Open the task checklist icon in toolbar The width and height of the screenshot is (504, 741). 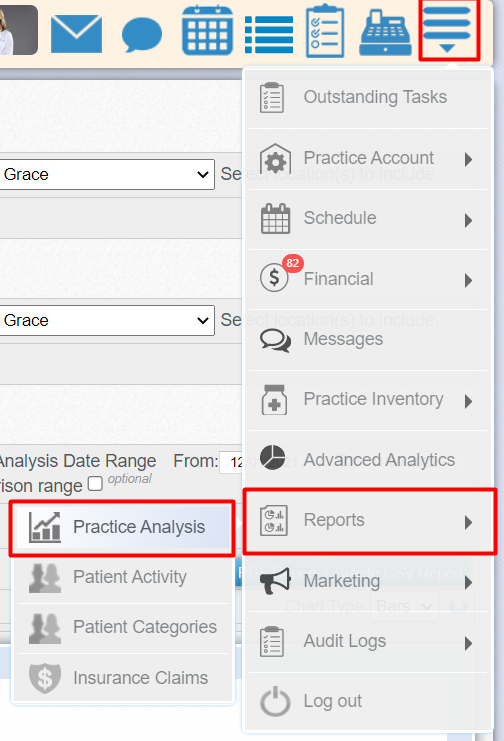pyautogui.click(x=325, y=31)
